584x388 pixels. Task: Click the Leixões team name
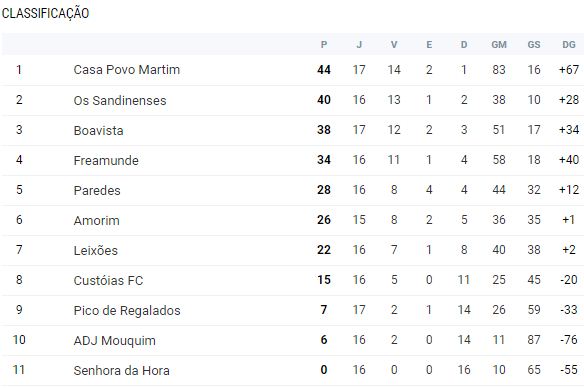(96, 250)
